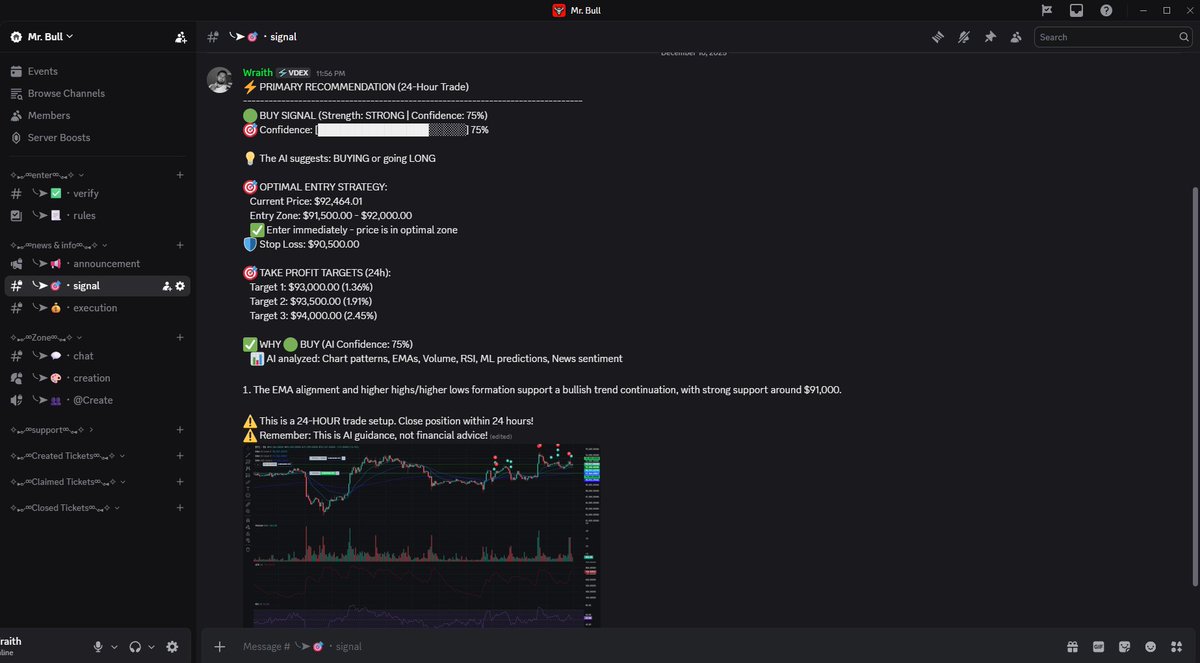Image resolution: width=1200 pixels, height=663 pixels.
Task: Add channel to news & info category
Action: coord(180,245)
